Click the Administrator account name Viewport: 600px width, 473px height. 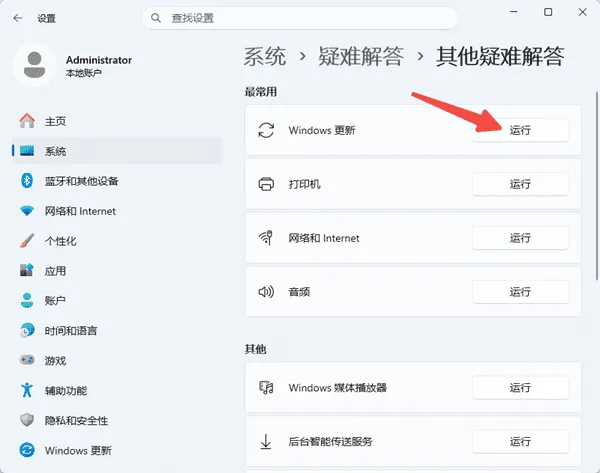point(99,60)
